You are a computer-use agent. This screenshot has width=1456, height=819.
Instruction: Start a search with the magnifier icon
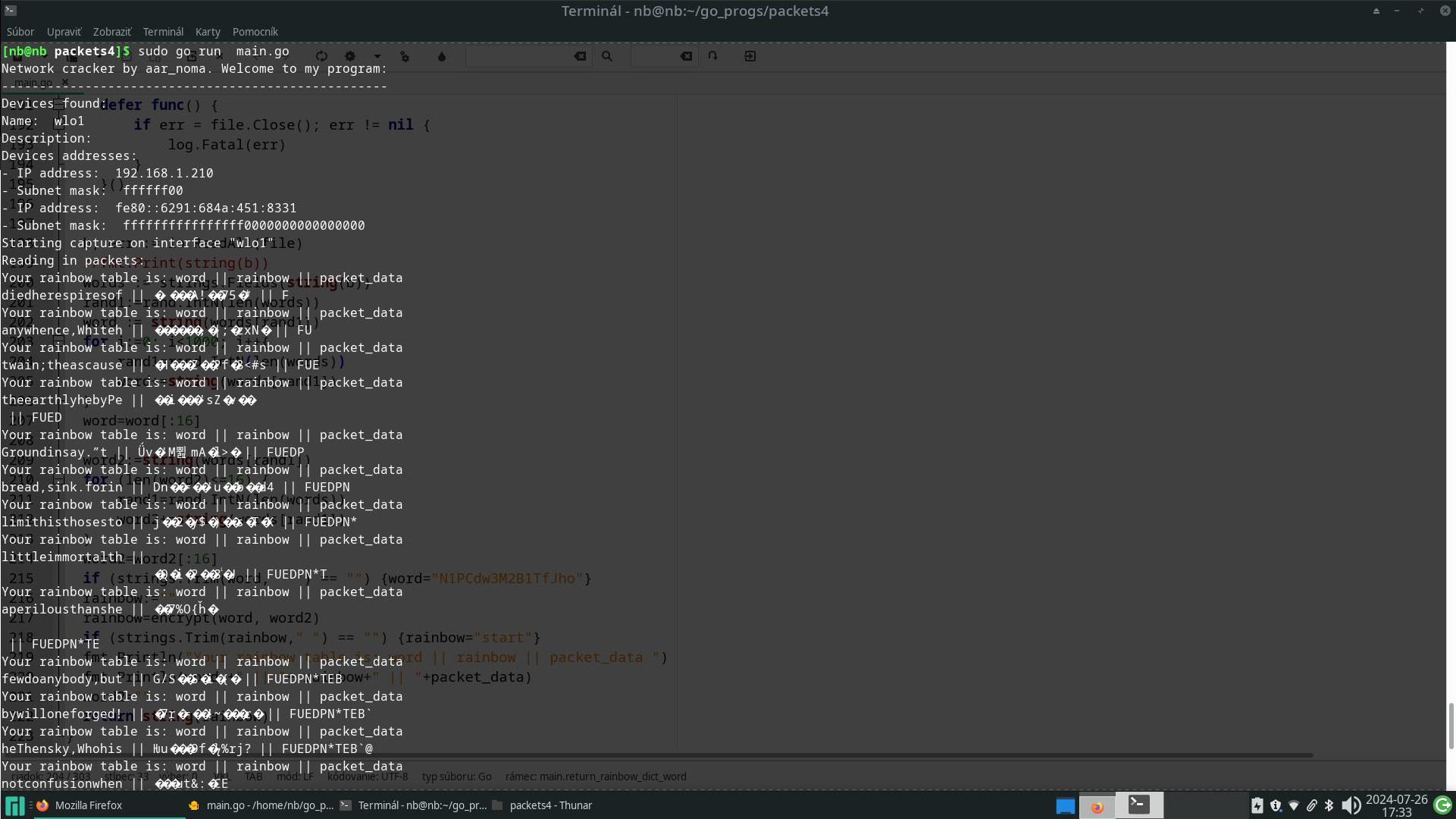[607, 56]
